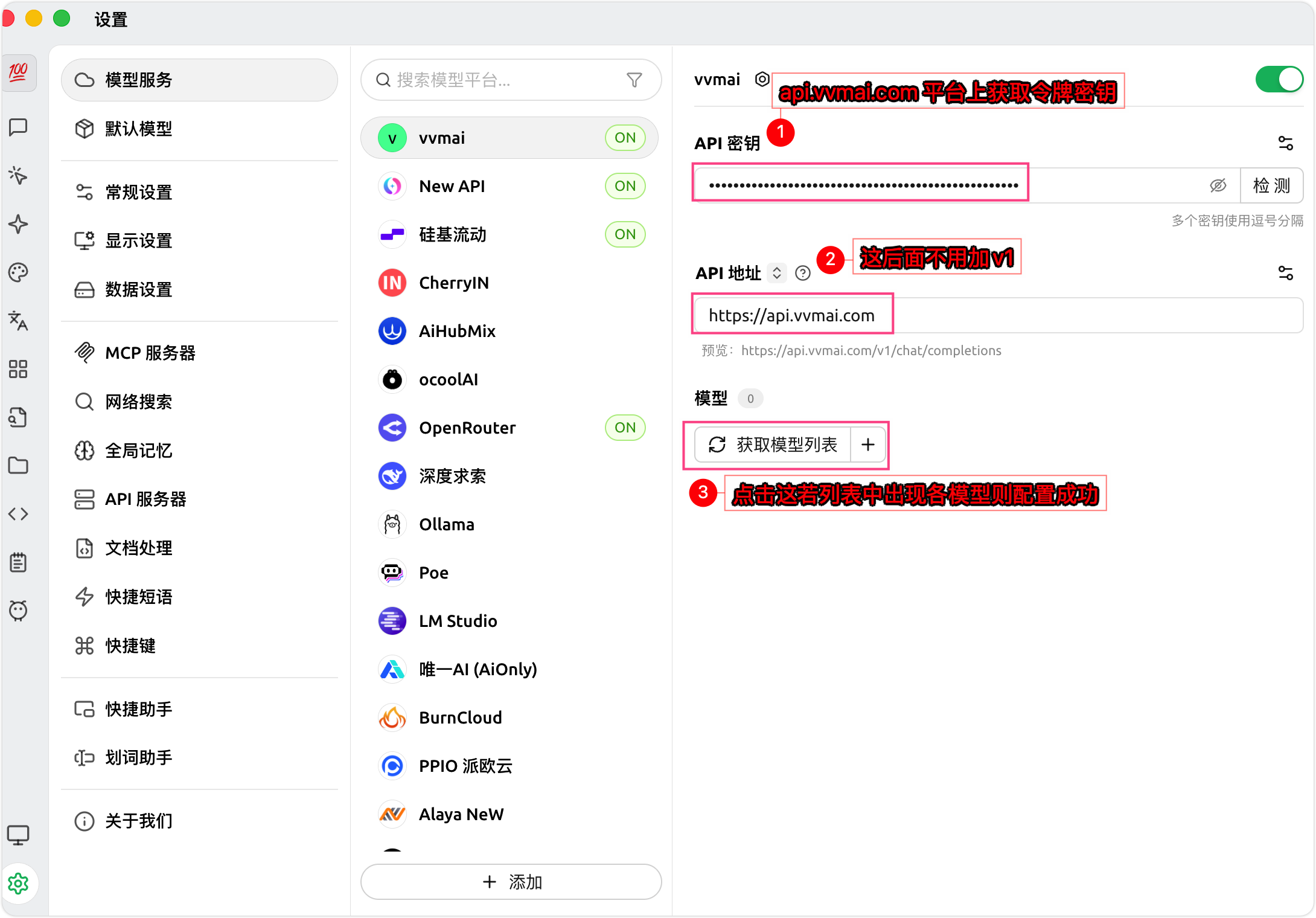1316x918 pixels.
Task: Open 快捷短语 settings section
Action: tap(199, 597)
